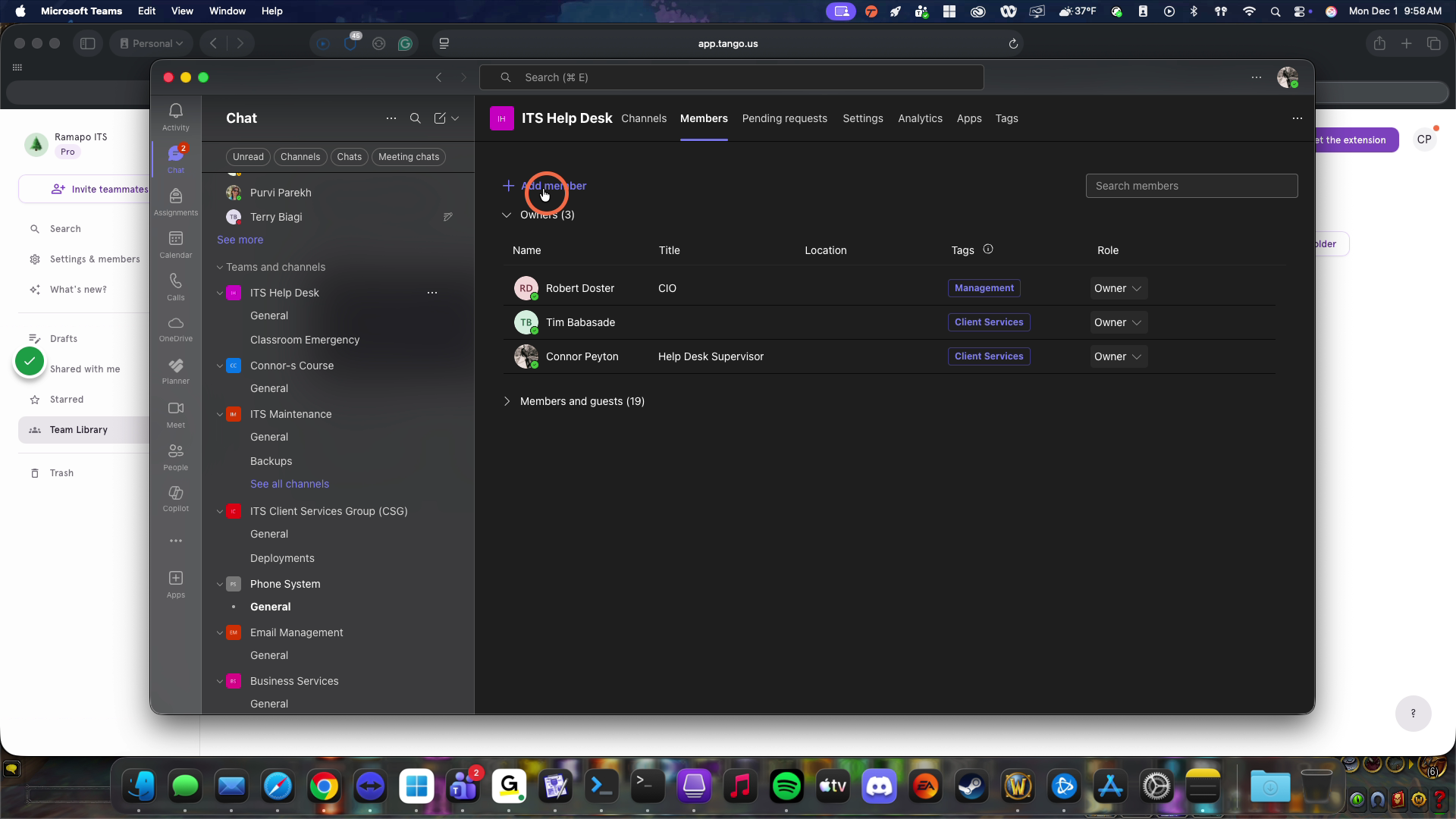Open People in the Teams sidebar
The height and width of the screenshot is (819, 1456).
[175, 457]
